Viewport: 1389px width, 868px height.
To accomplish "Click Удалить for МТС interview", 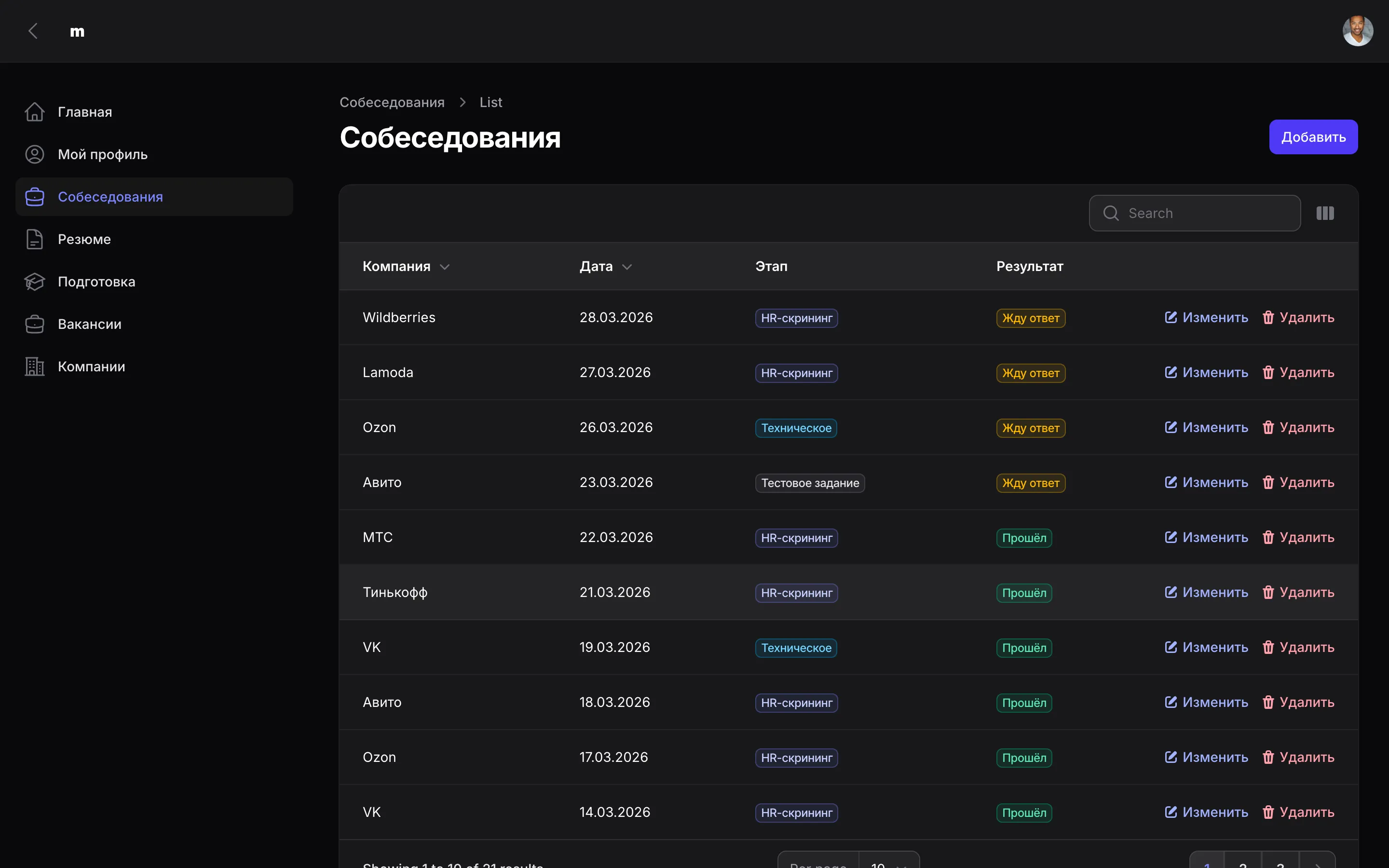I will (x=1298, y=537).
